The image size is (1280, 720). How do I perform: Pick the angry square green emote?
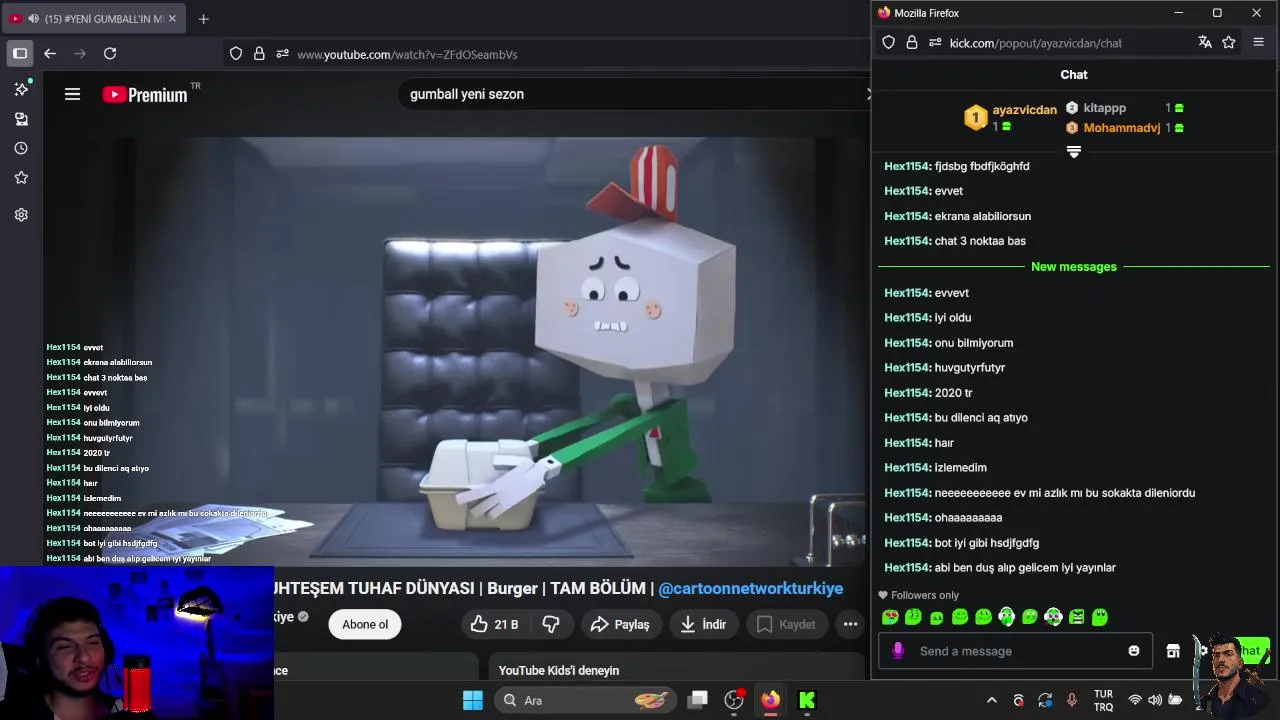point(1077,617)
